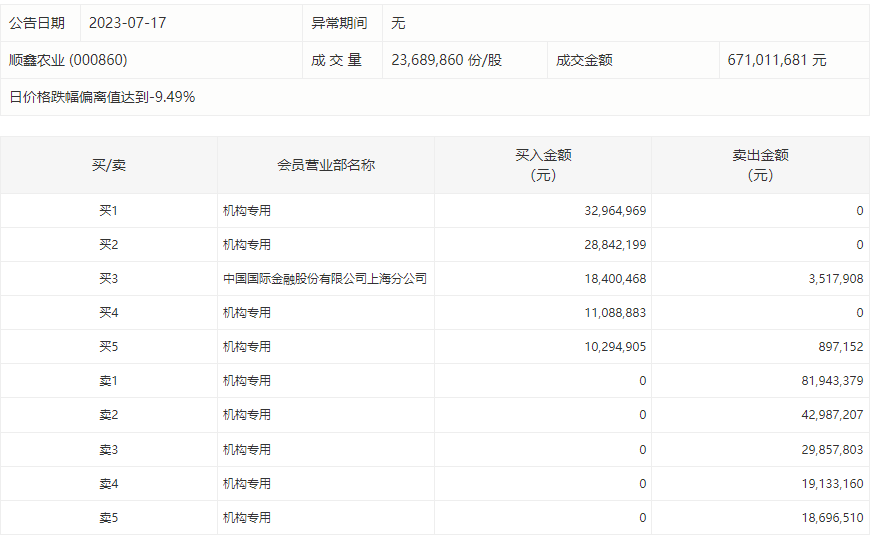Select the 卖3 row label
This screenshot has height=535, width=870.
109,450
